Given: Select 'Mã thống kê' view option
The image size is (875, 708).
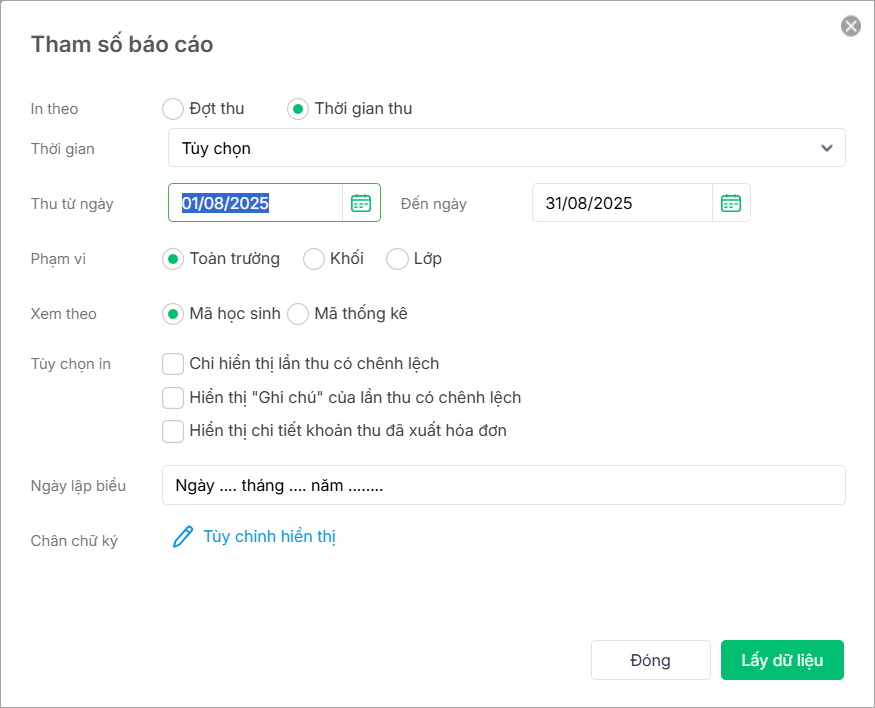Looking at the screenshot, I should (298, 314).
